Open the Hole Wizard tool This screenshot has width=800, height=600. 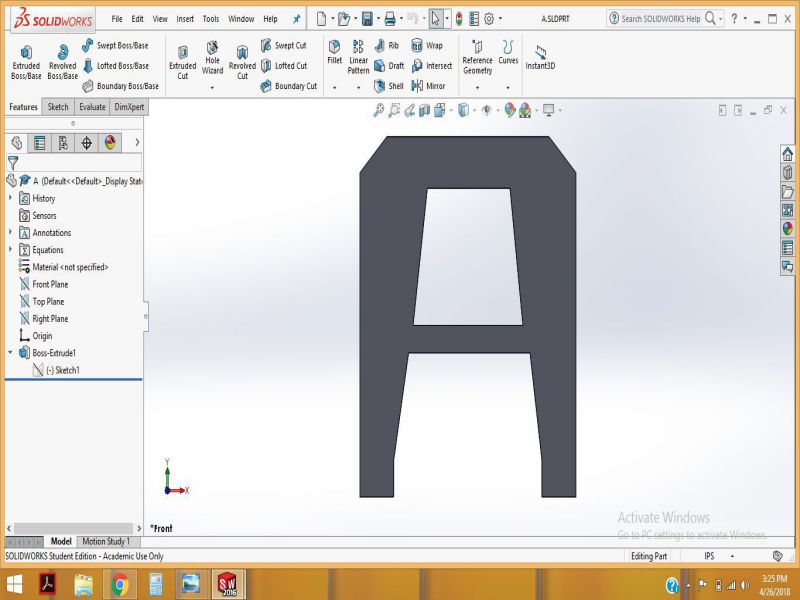point(212,57)
